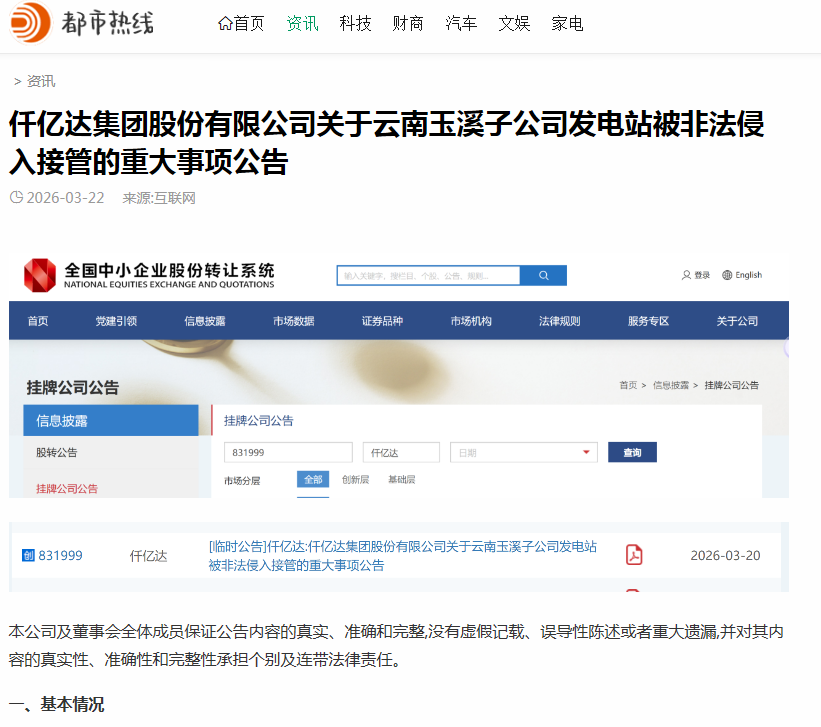Screen dimensions: 821x727
Task: Visit the 家电 section
Action: click(567, 24)
